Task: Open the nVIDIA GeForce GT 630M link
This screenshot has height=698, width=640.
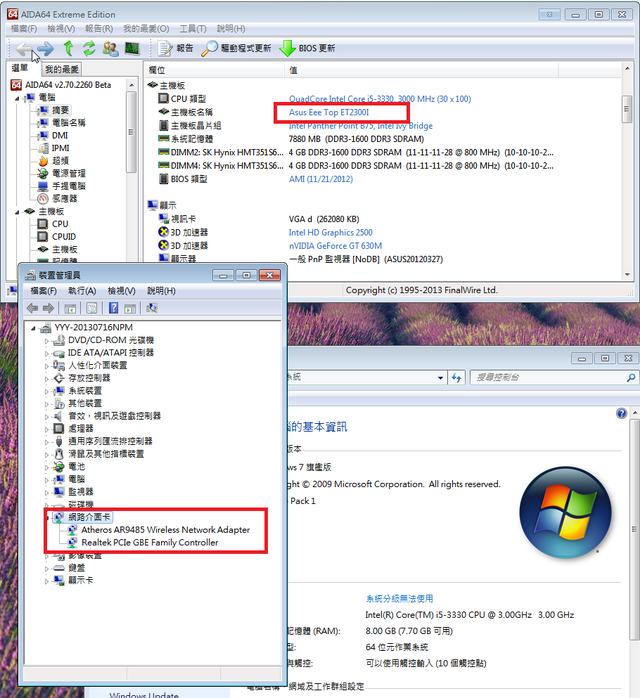Action: [335, 246]
